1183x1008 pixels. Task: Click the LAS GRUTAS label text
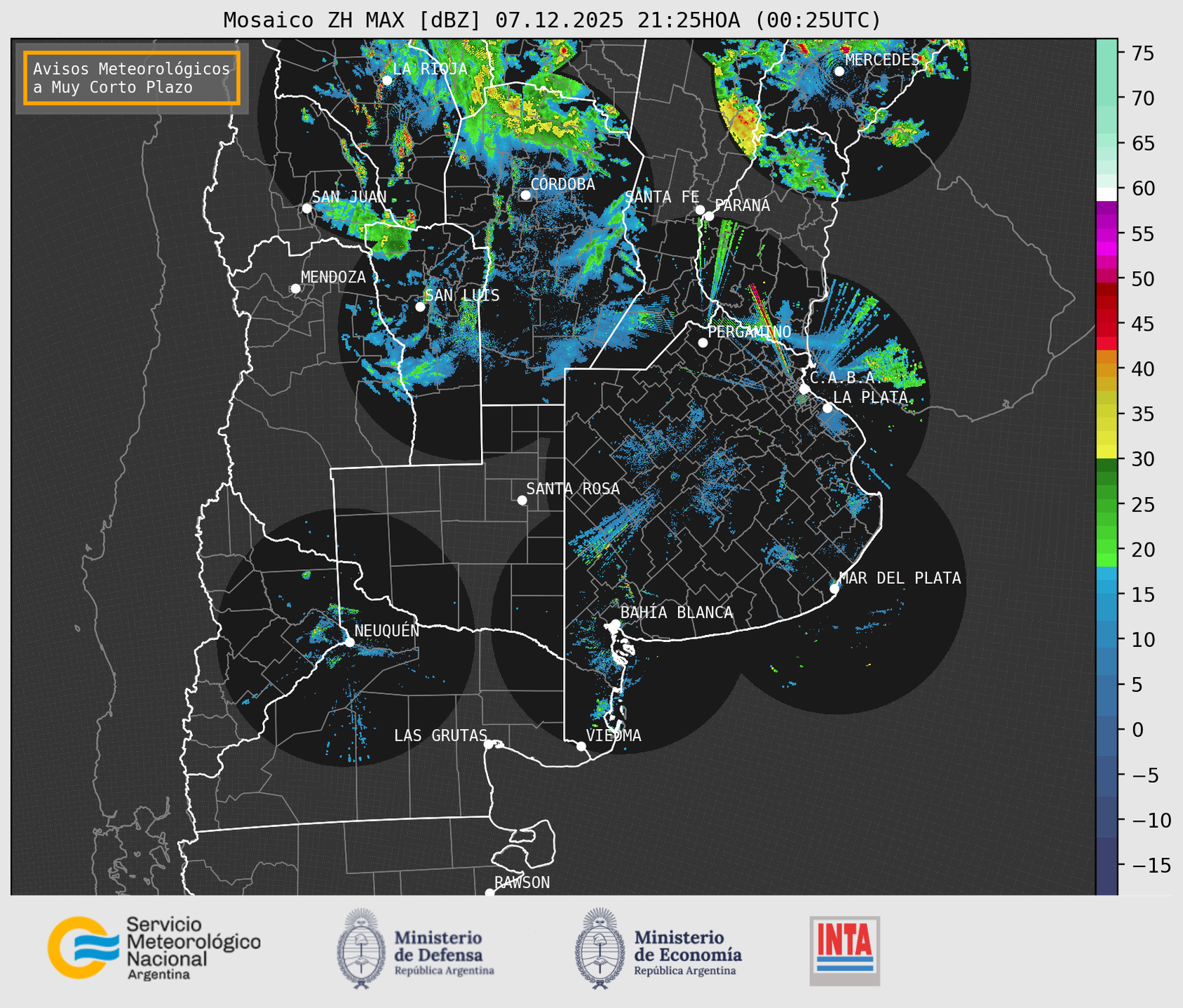pos(440,735)
